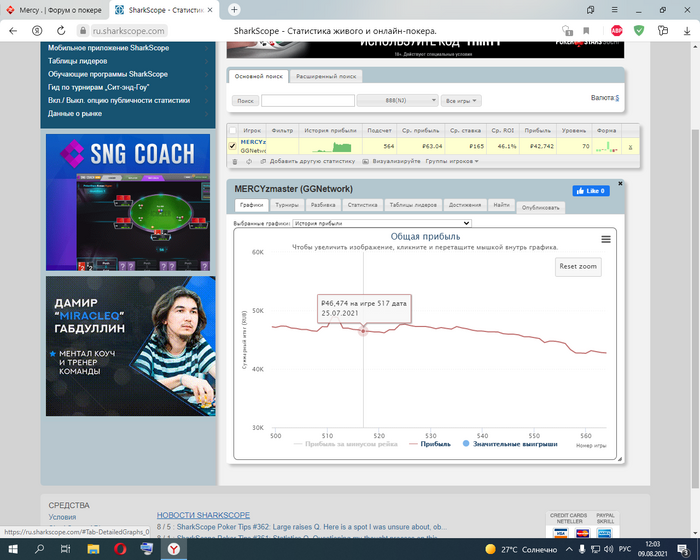Click Добавить другую статистику link
Screen dimensions: 700x560
[x=312, y=161]
